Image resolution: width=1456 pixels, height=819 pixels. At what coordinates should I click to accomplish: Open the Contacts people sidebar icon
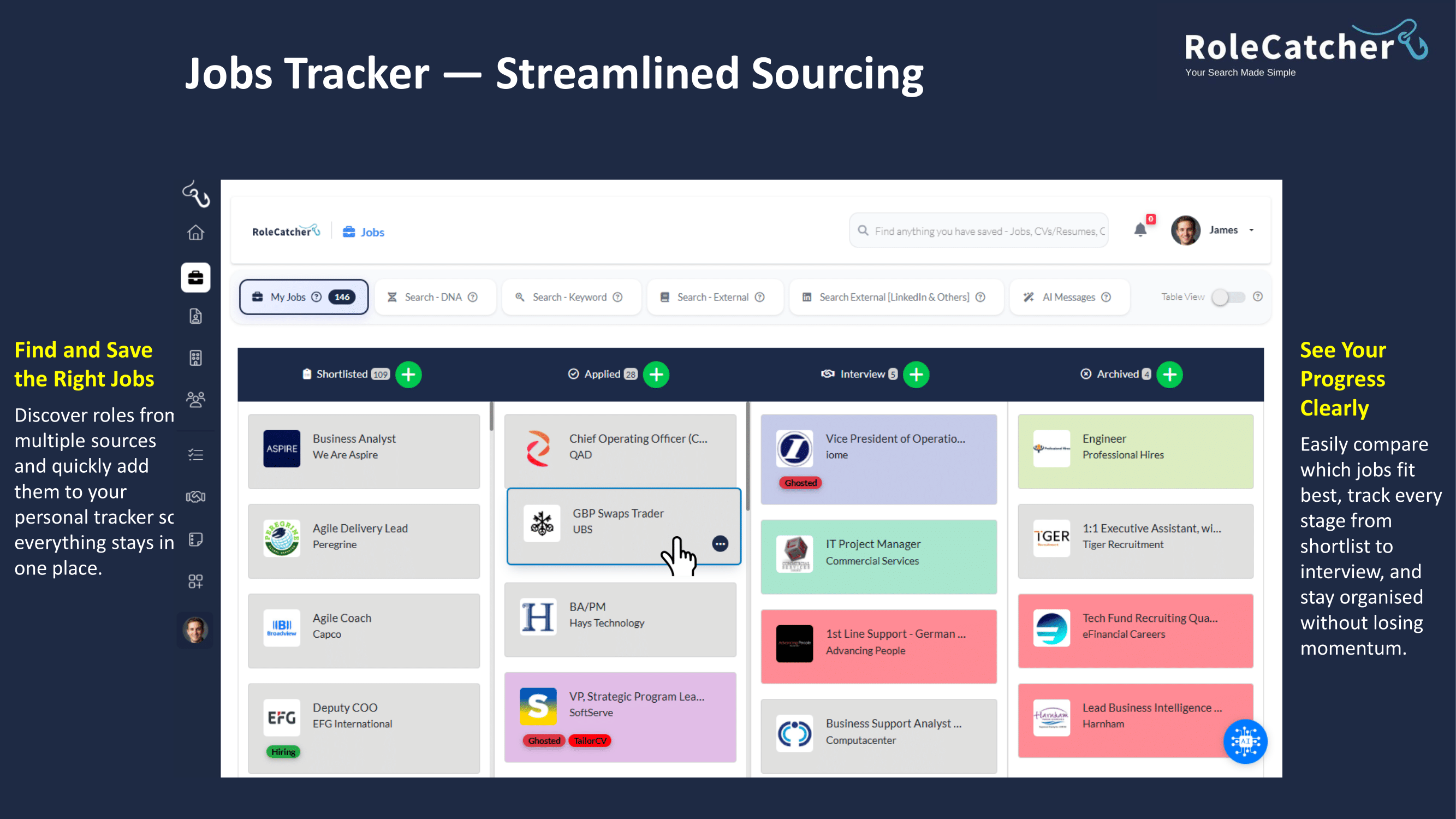195,400
